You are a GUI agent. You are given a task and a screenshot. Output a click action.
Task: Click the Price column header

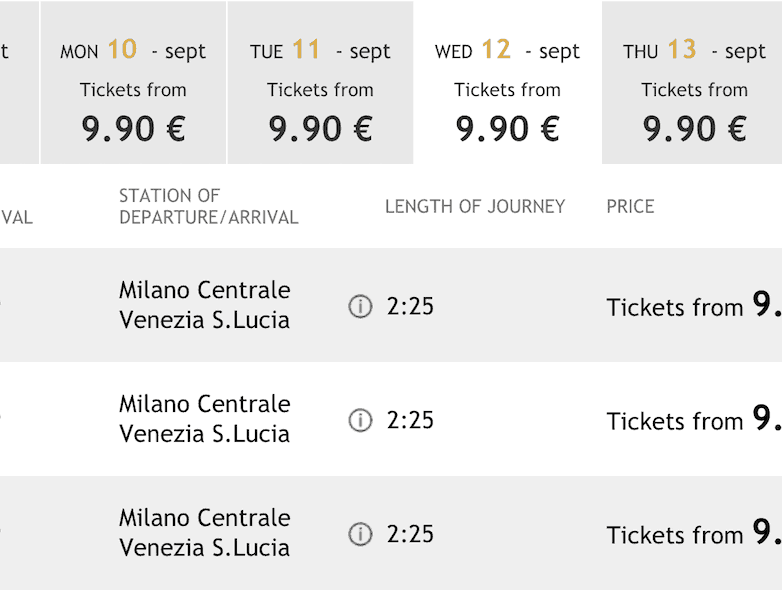(630, 206)
